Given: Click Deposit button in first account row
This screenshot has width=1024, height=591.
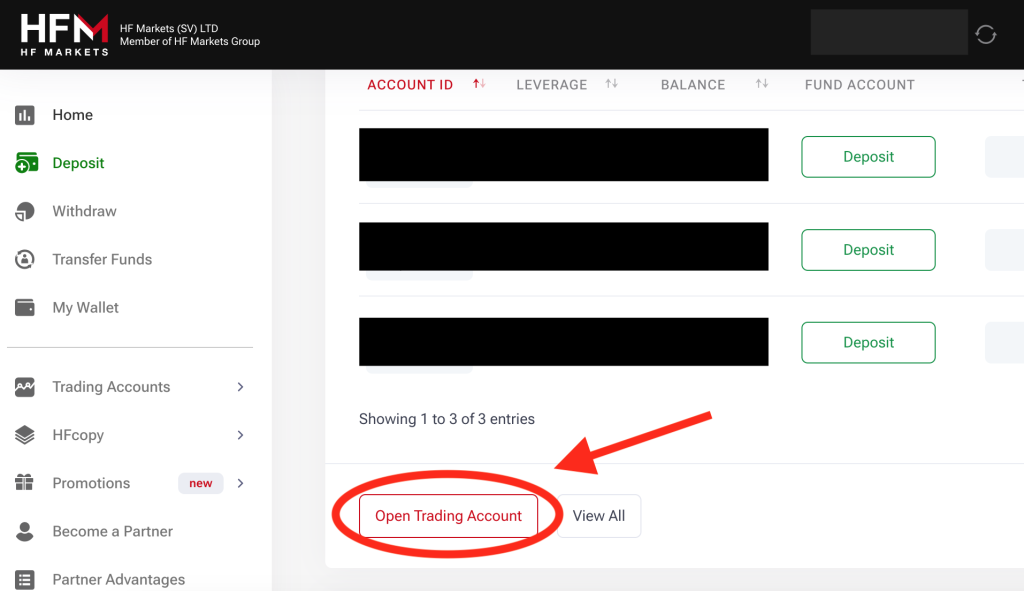Looking at the screenshot, I should point(868,157).
